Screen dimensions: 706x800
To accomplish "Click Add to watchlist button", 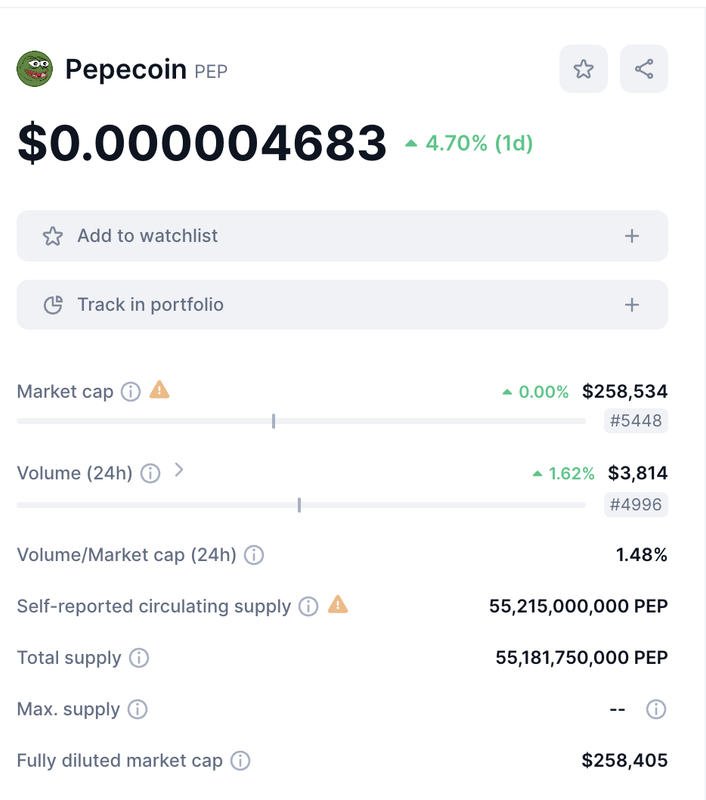I will pyautogui.click(x=342, y=236).
